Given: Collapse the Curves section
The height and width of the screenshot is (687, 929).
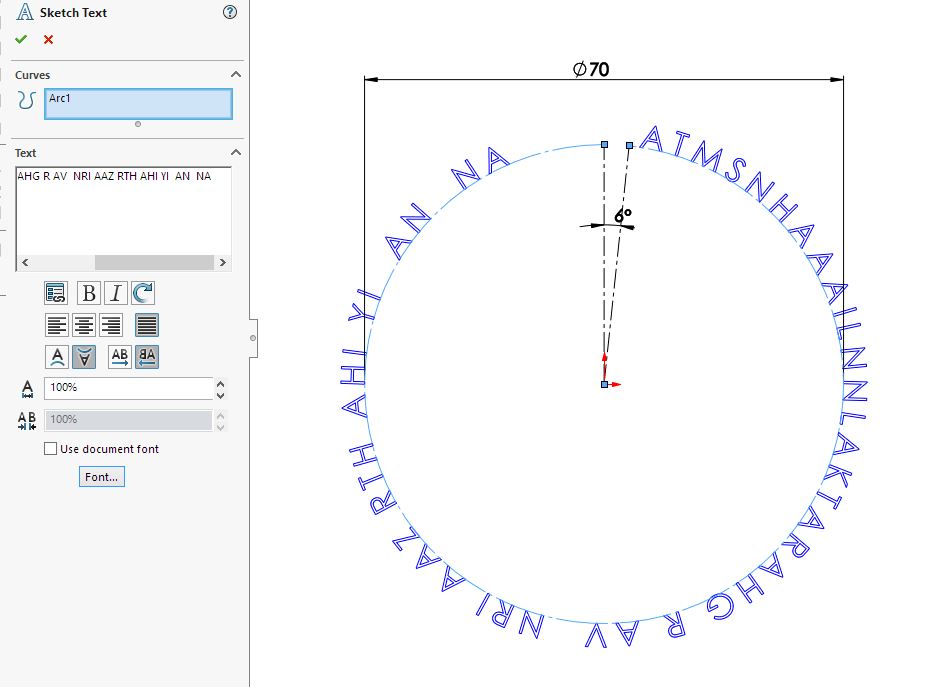Looking at the screenshot, I should [234, 74].
